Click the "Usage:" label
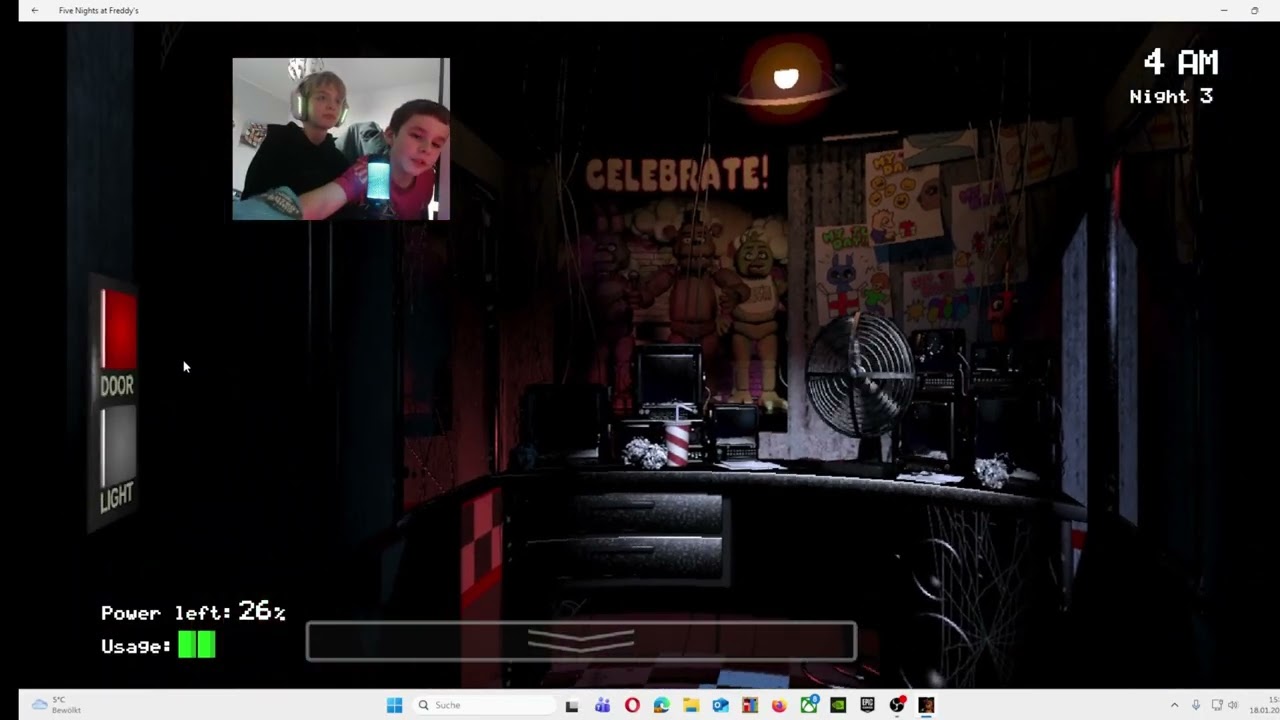1280x720 pixels. 136,647
